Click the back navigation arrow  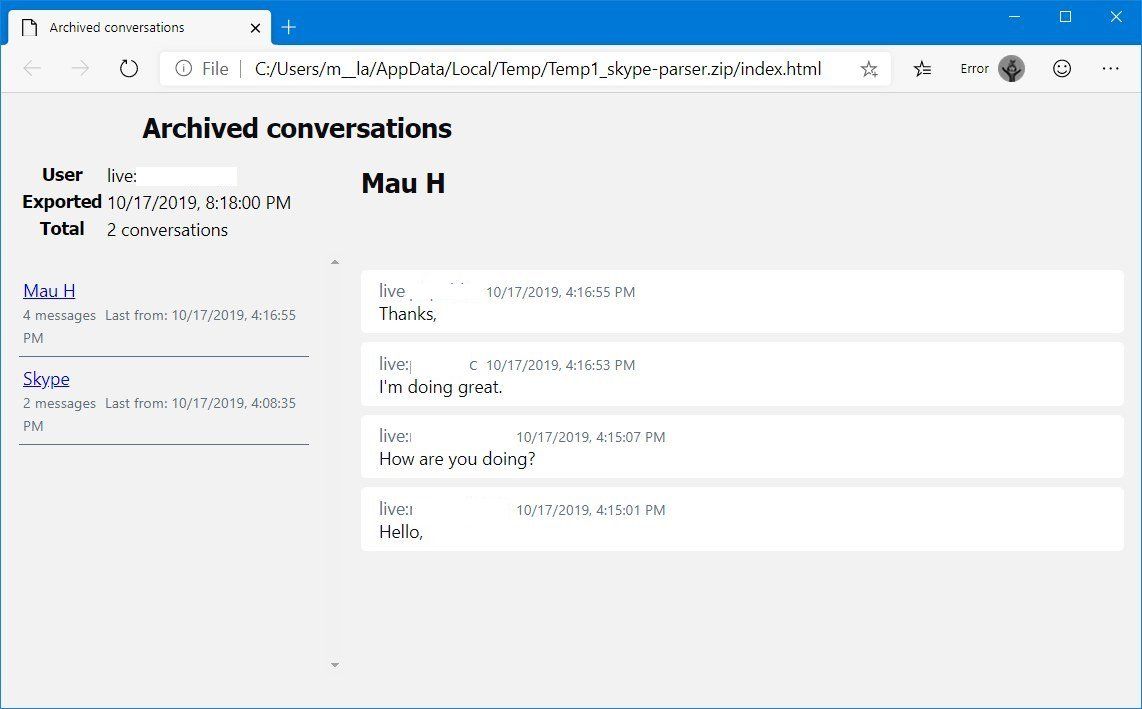tap(32, 69)
